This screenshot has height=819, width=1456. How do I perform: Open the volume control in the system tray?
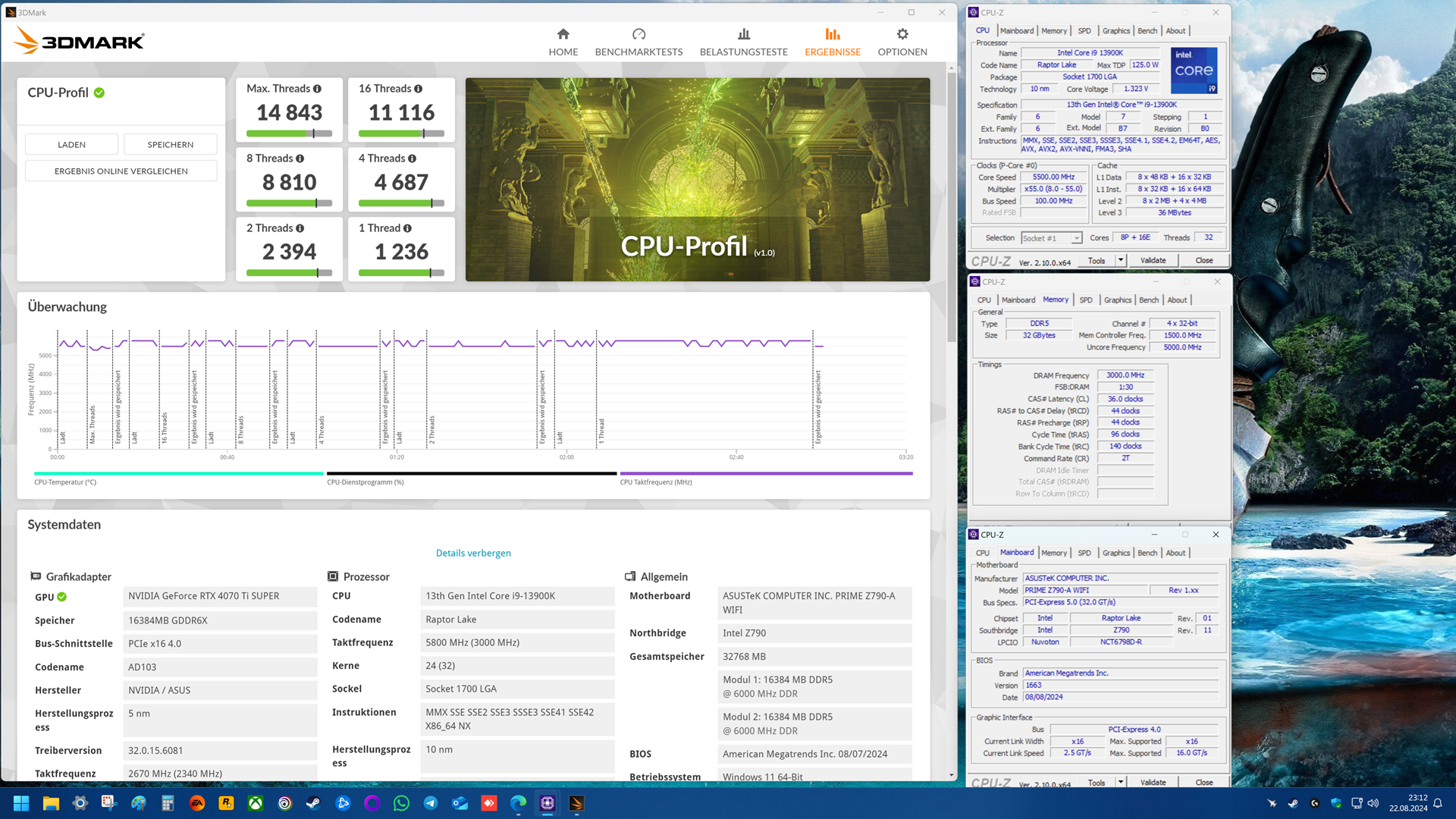(x=1373, y=803)
